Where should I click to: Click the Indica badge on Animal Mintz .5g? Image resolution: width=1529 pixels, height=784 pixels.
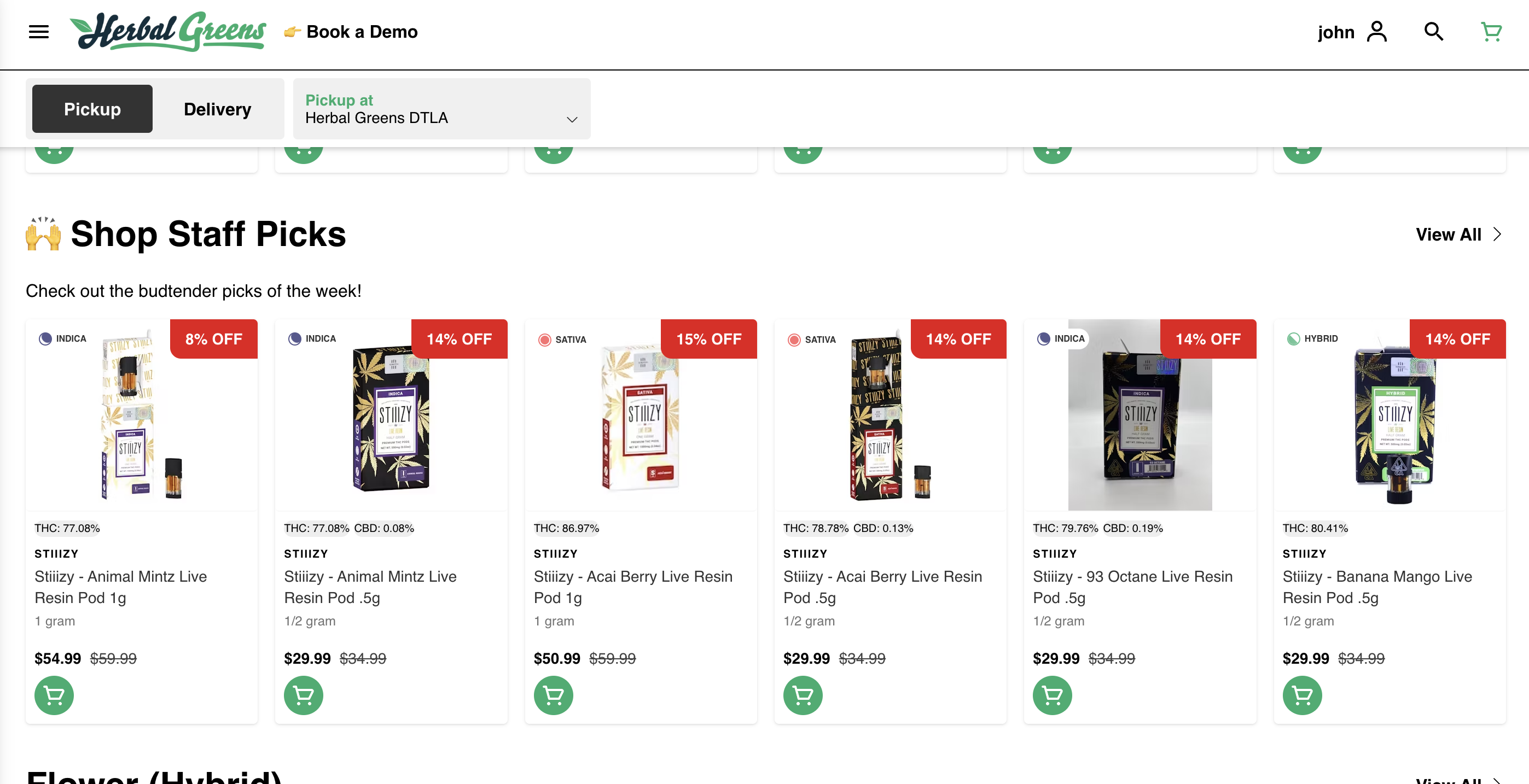[313, 338]
